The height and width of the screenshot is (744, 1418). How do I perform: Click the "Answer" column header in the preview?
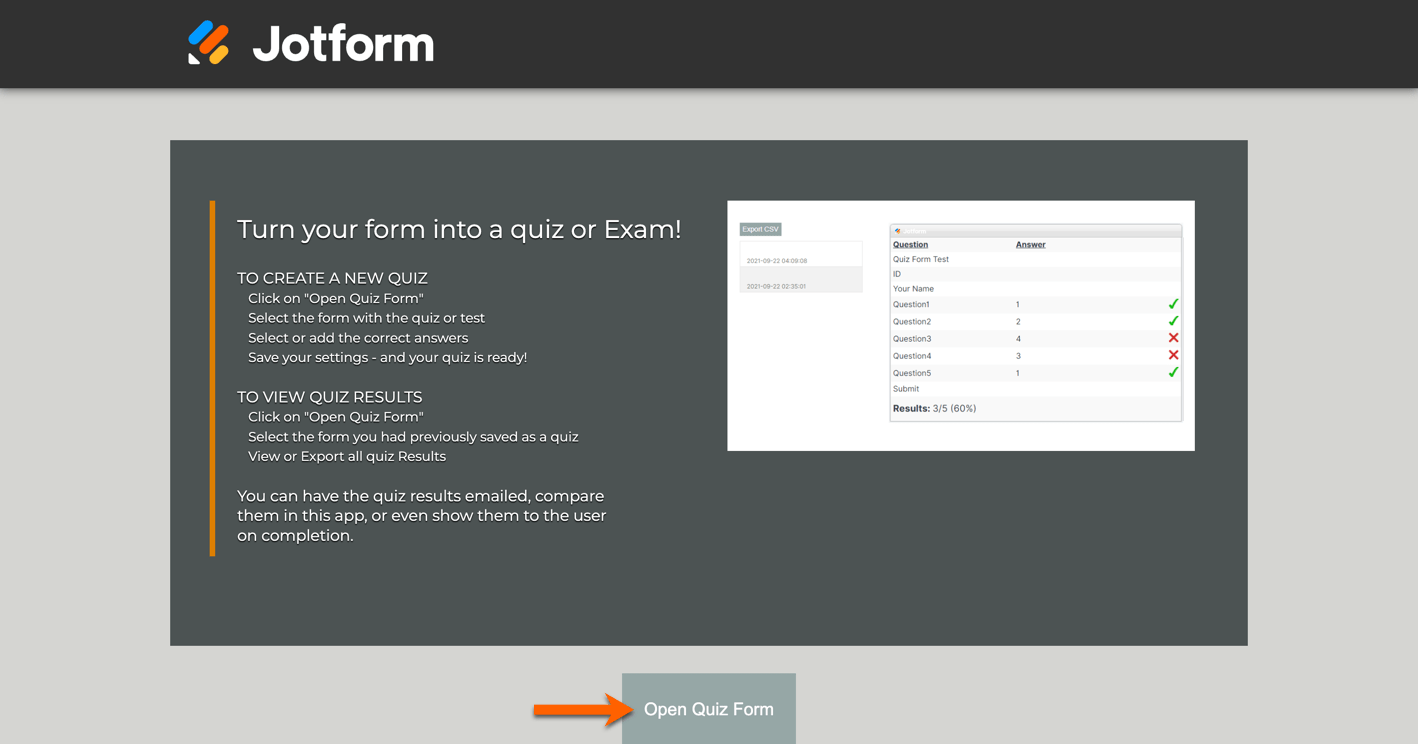click(x=1030, y=244)
